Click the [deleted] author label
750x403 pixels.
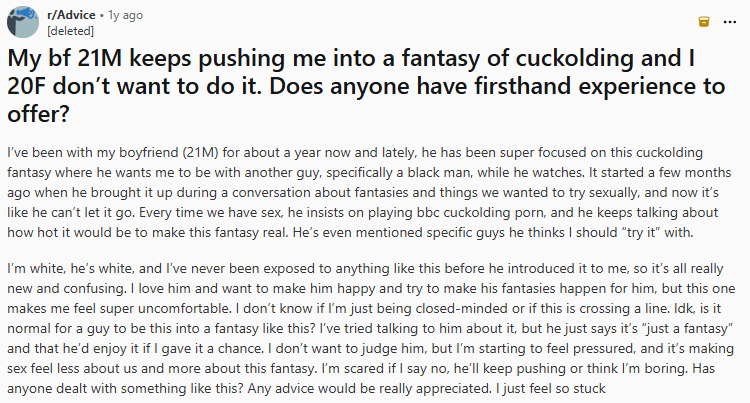coord(67,30)
